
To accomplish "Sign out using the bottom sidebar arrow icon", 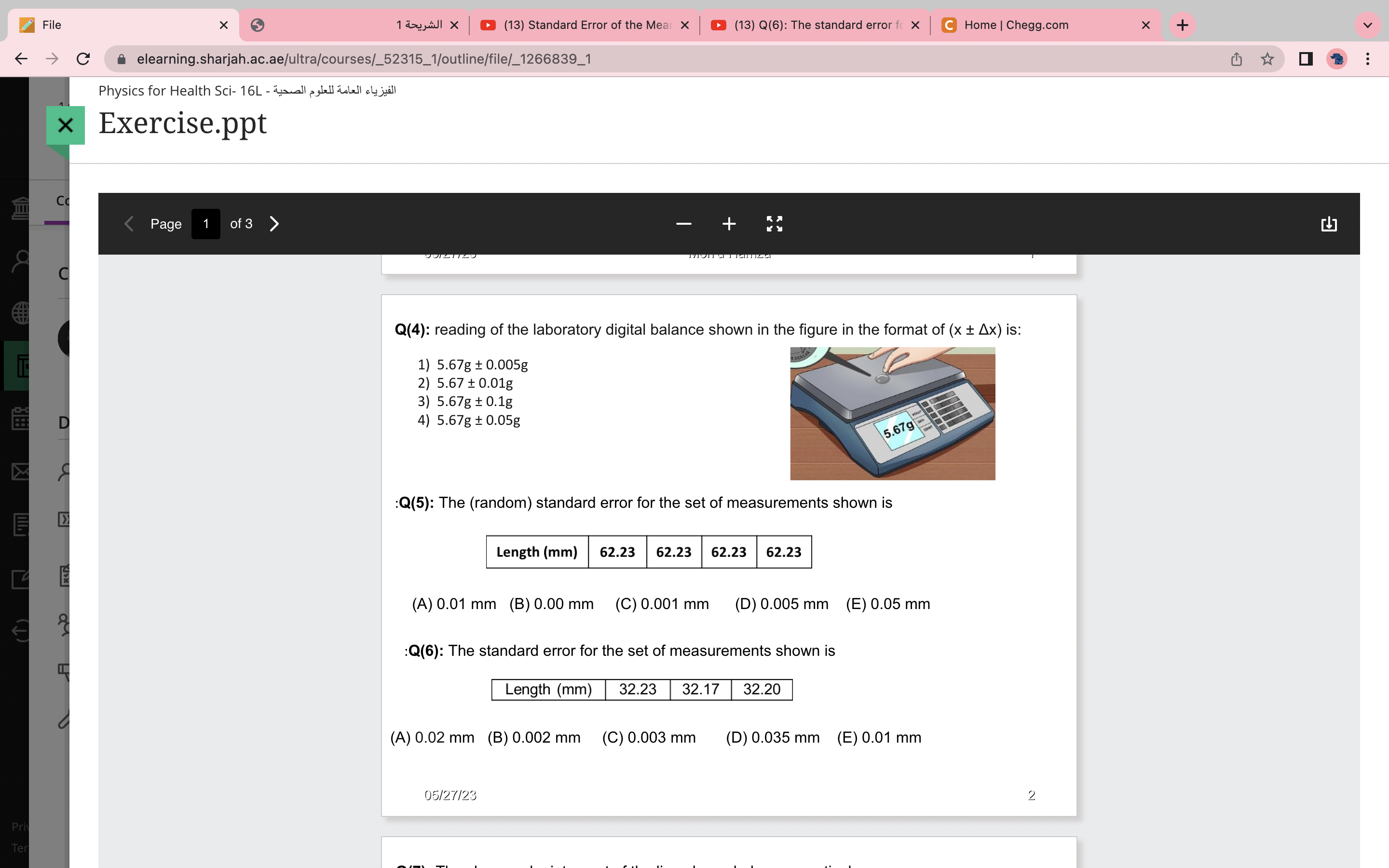I will tap(21, 630).
